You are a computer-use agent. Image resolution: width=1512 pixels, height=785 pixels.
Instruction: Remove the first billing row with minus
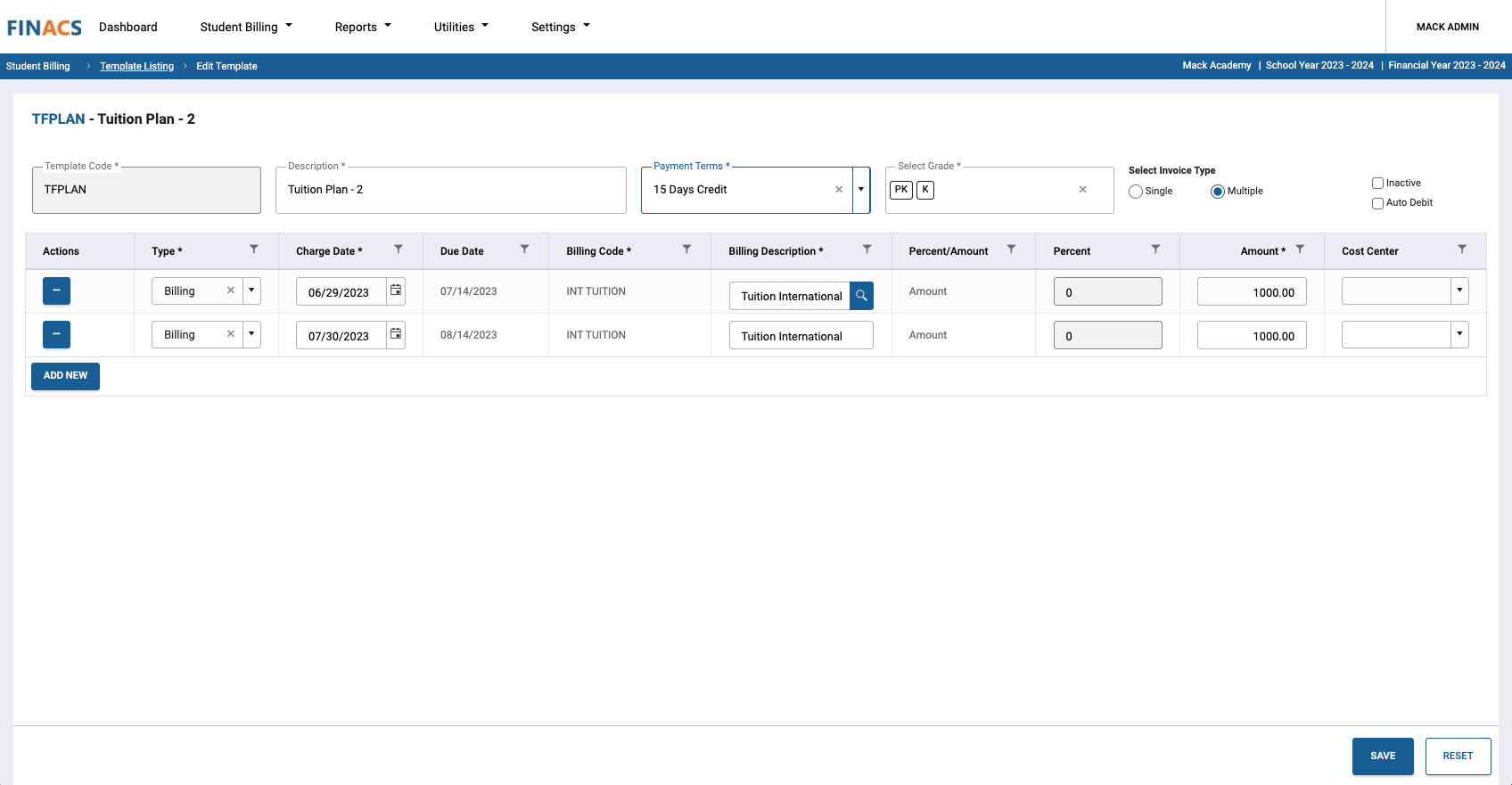[56, 291]
